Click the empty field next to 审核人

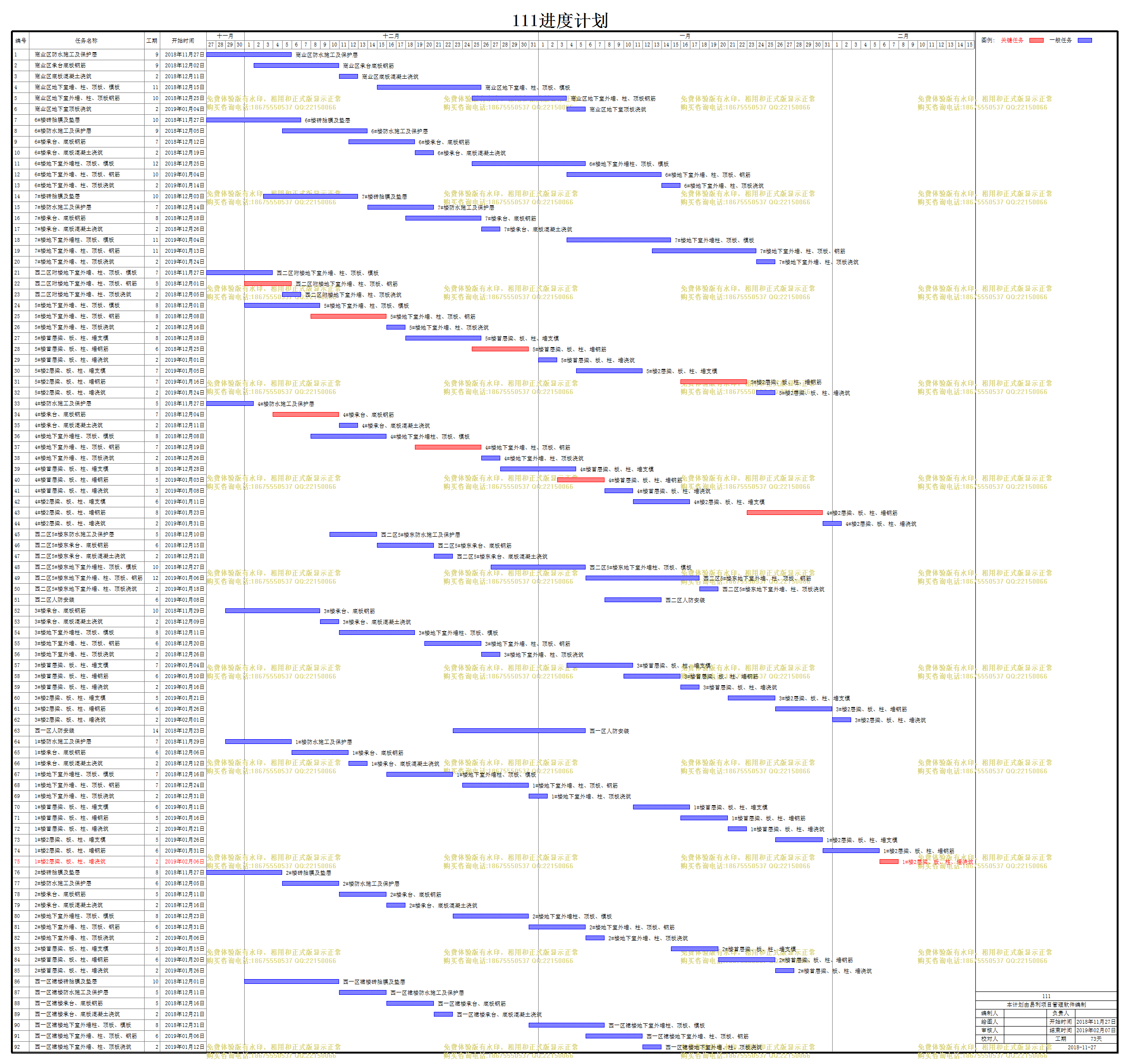tap(1026, 1030)
